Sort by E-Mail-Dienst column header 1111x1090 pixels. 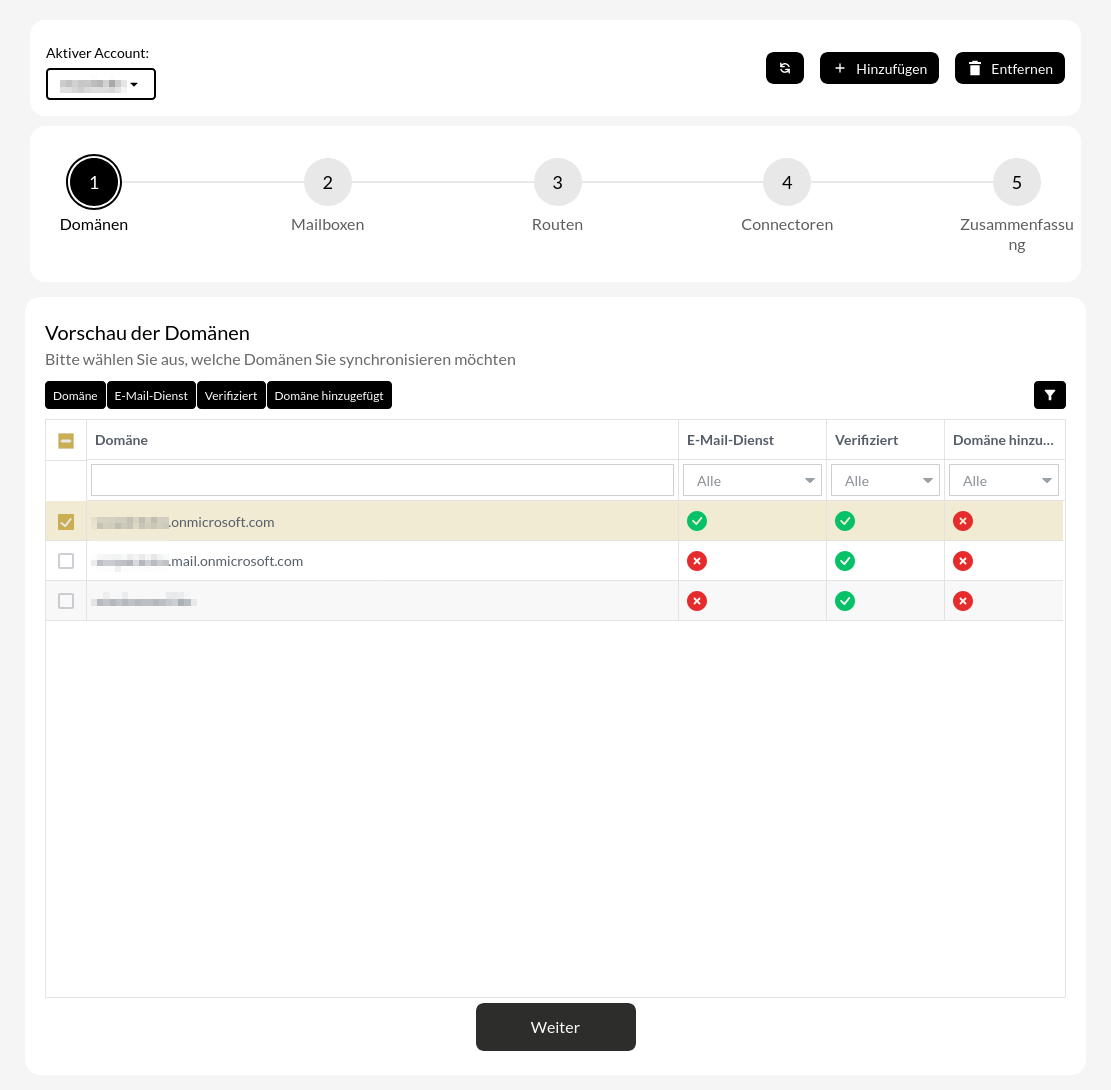tap(752, 440)
